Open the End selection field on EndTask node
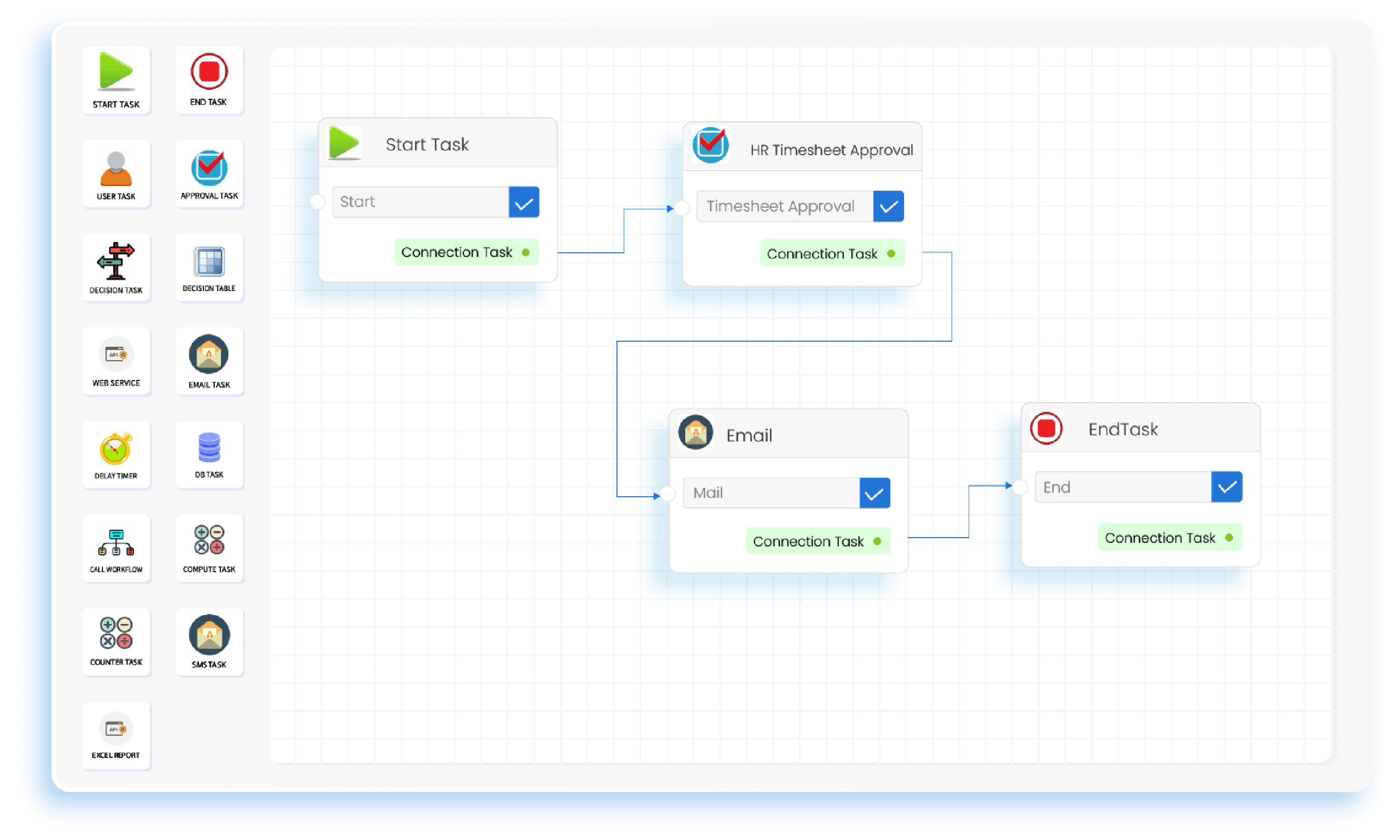Image resolution: width=1400 pixels, height=840 pixels. [1121, 487]
